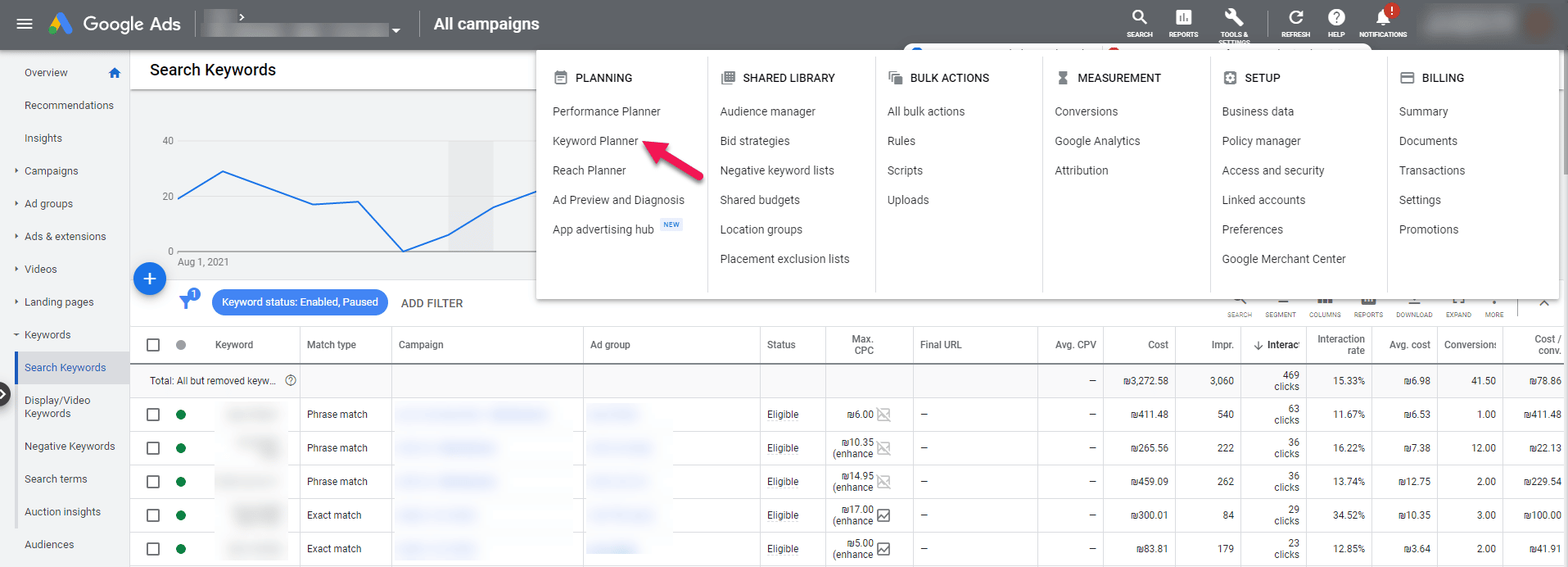
Task: Open Performance Planner menu item
Action: (x=606, y=111)
